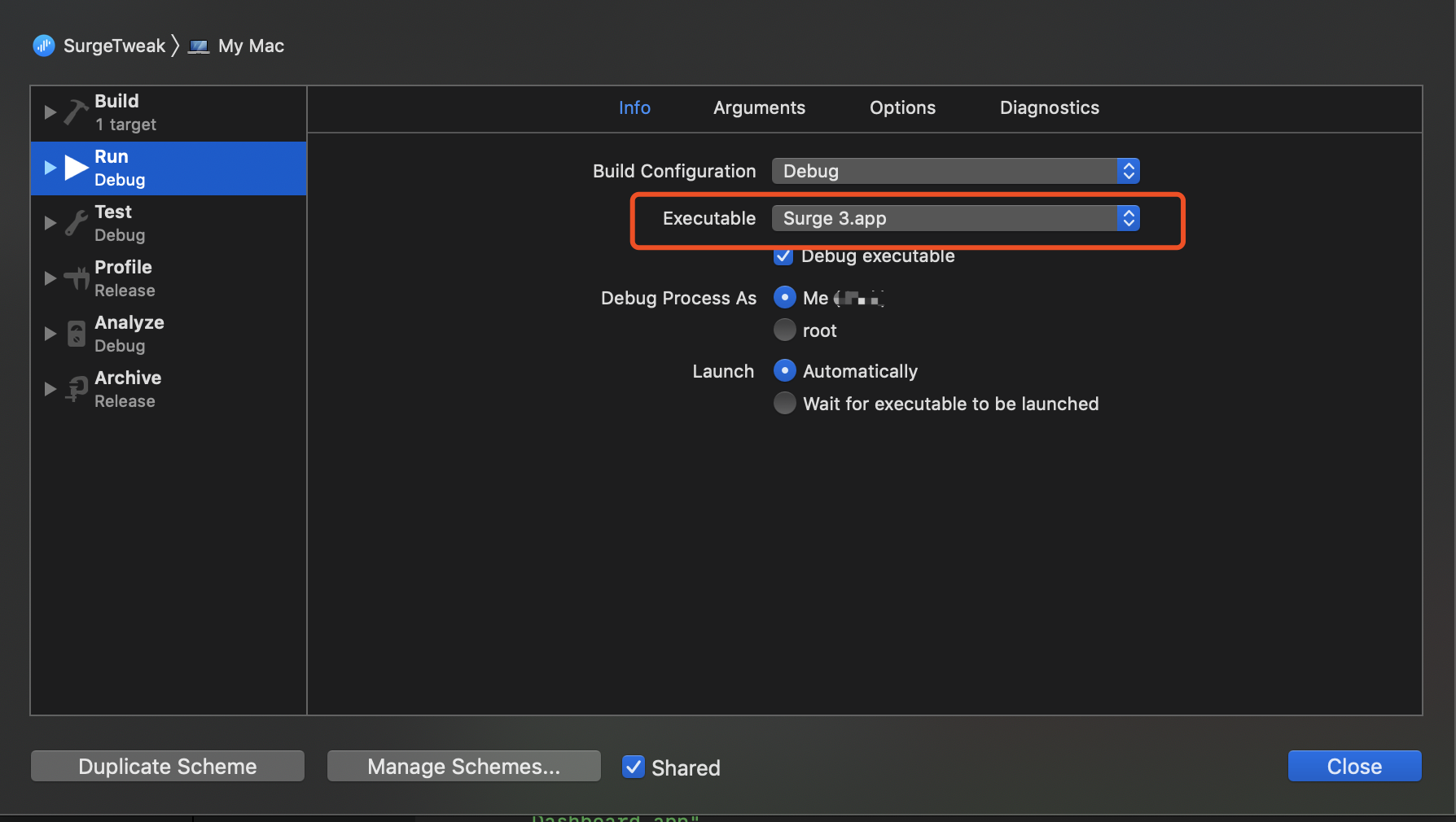This screenshot has height=822, width=1456.
Task: Expand the Profile action disclosure triangle
Action: [50, 278]
